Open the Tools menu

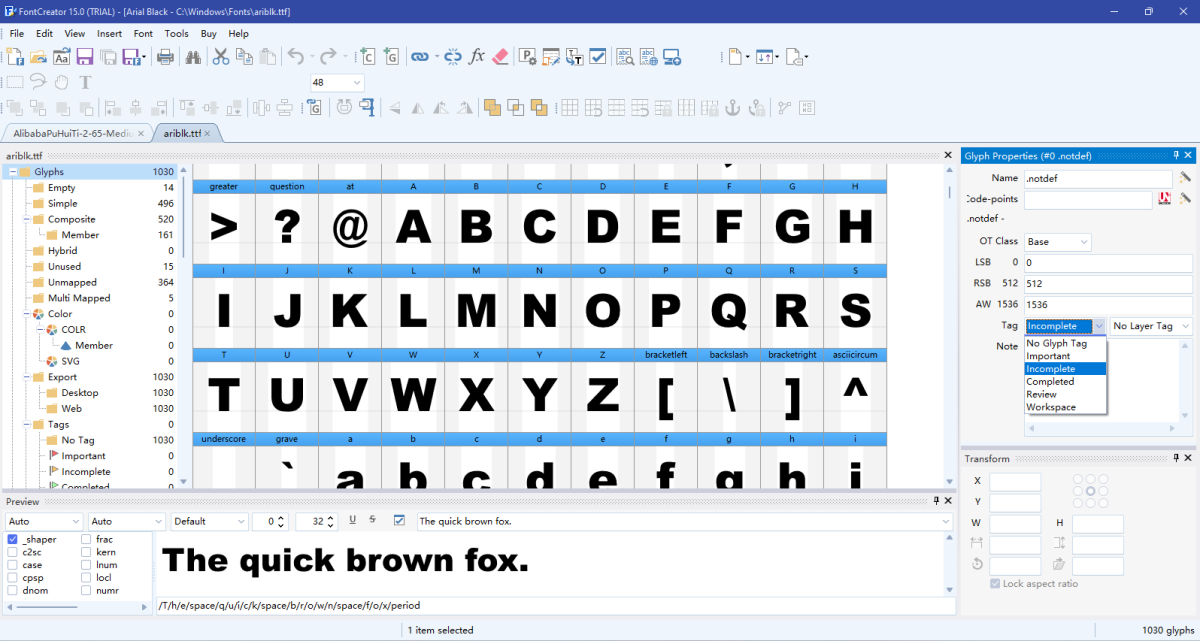pos(176,33)
